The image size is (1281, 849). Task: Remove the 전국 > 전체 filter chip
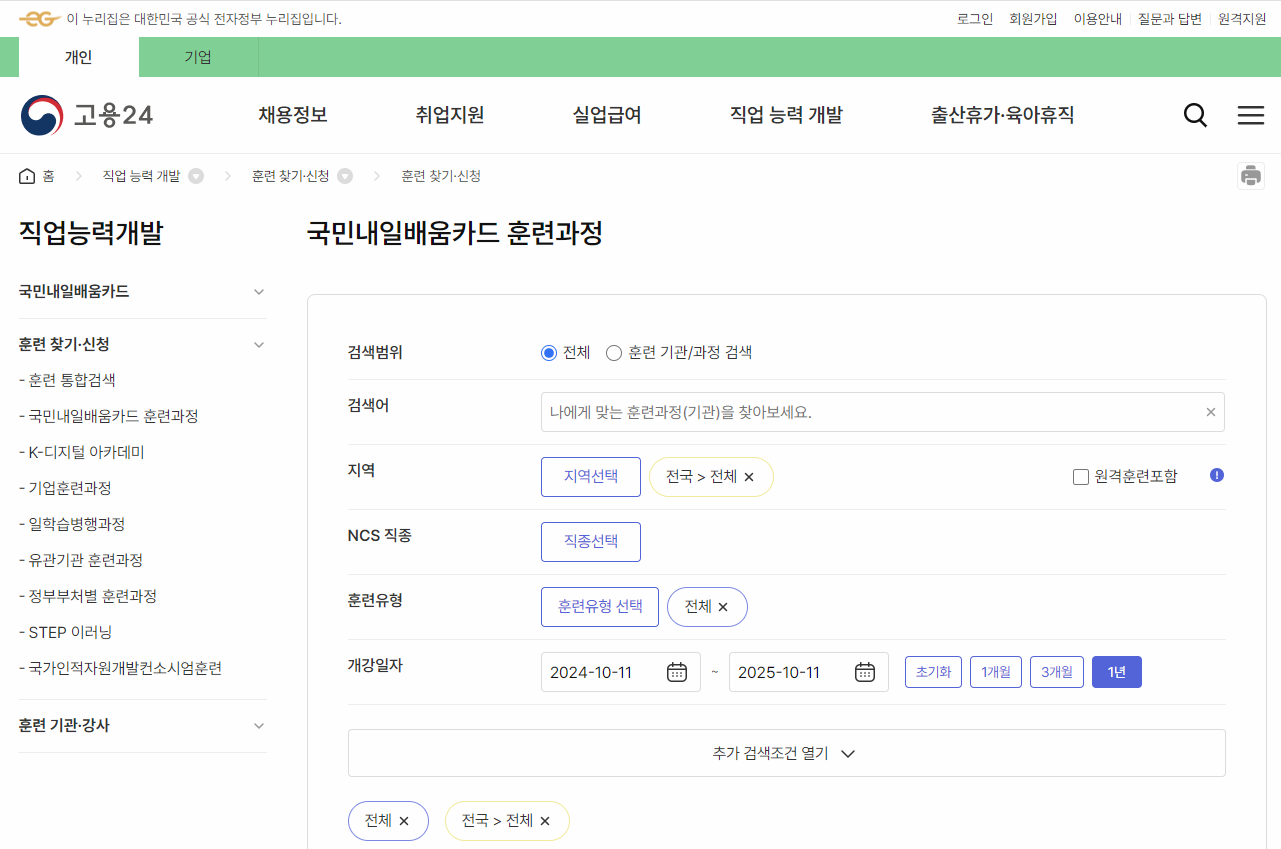pyautogui.click(x=748, y=477)
